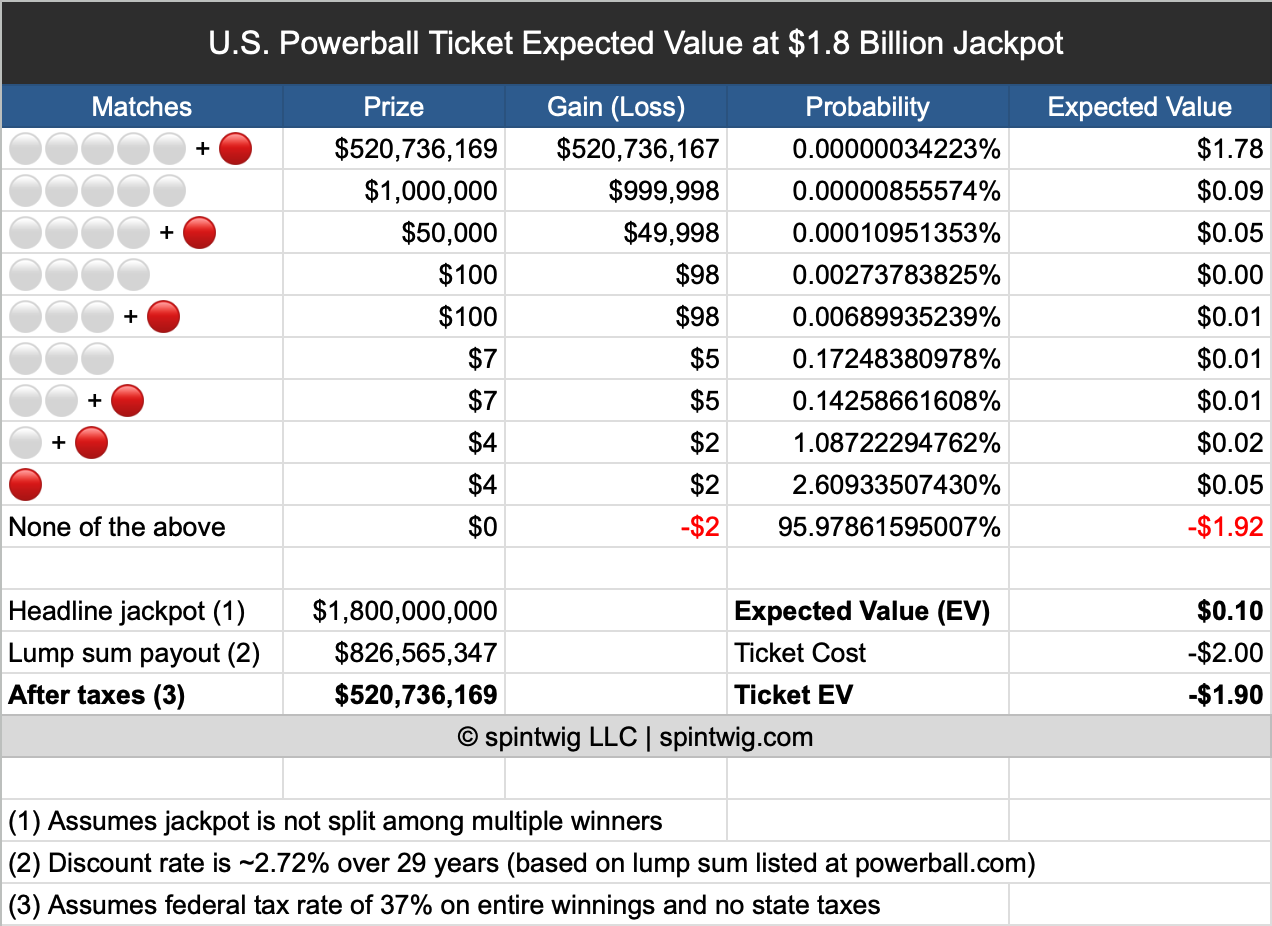Click the red -$1.92 expected value cell
The height and width of the screenshot is (926, 1272).
tap(1226, 527)
